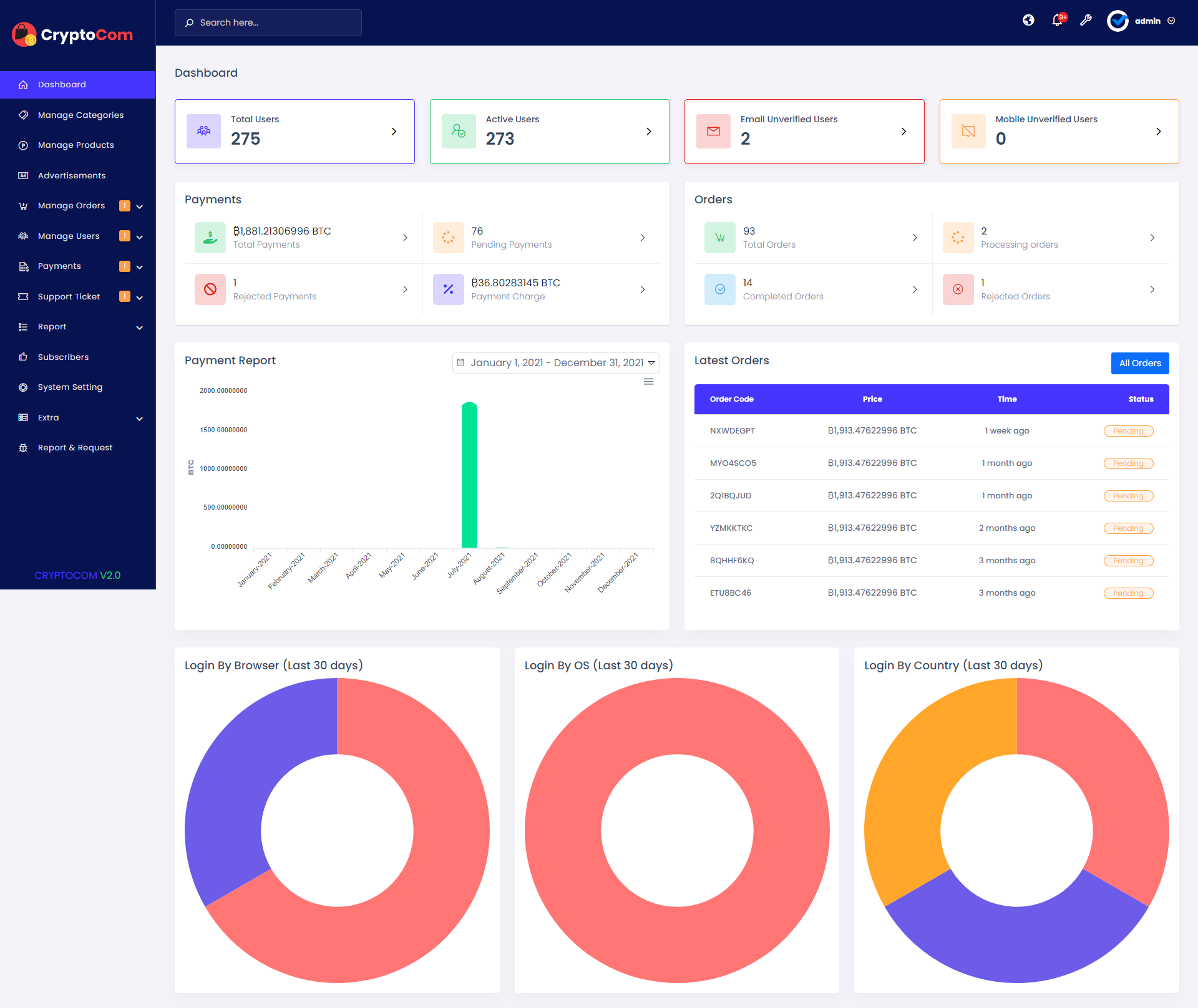Click the All Orders button

click(x=1139, y=364)
